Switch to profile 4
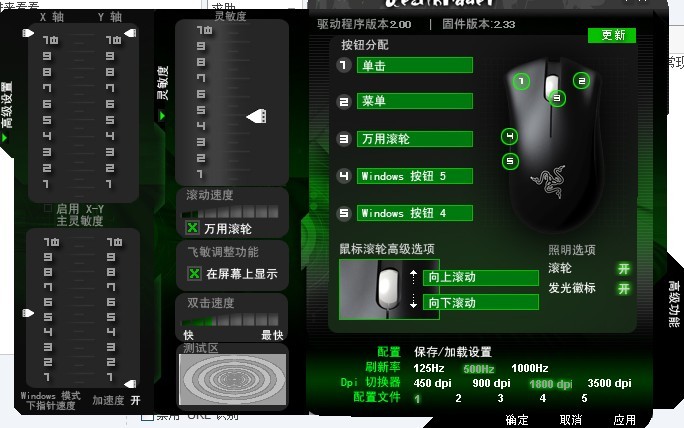 [542, 398]
